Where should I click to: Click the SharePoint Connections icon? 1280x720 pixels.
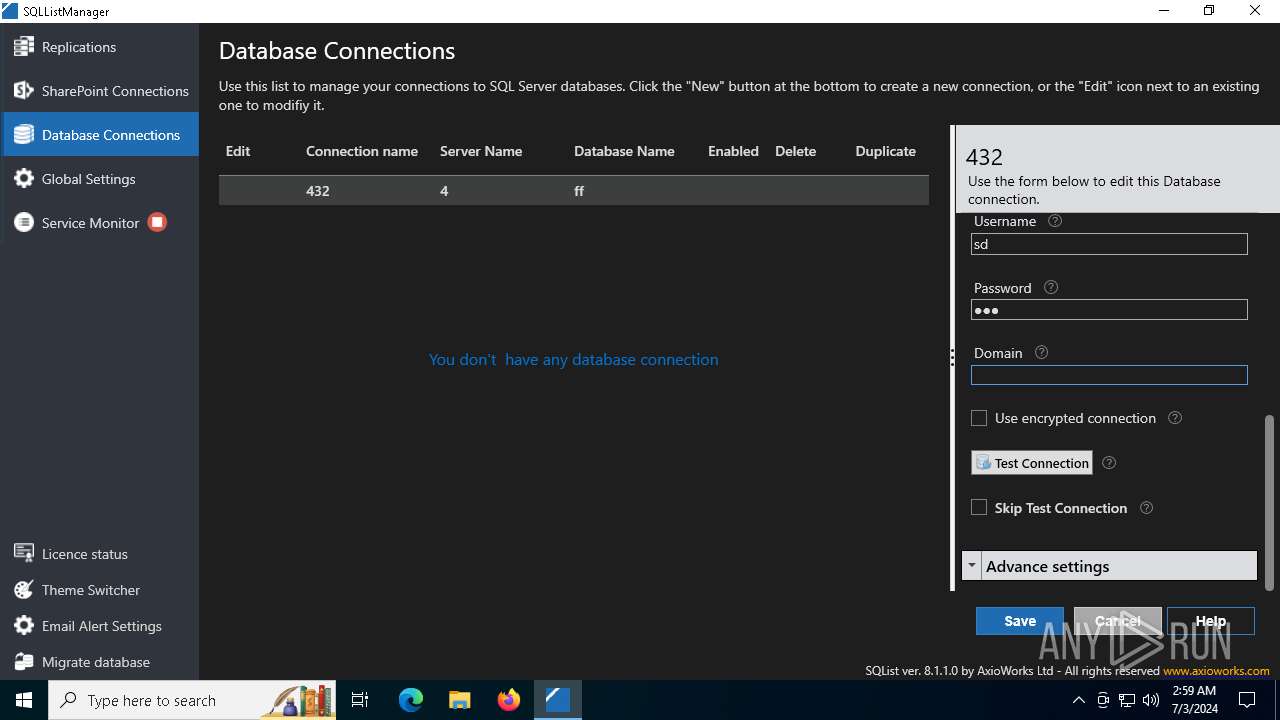coord(24,91)
